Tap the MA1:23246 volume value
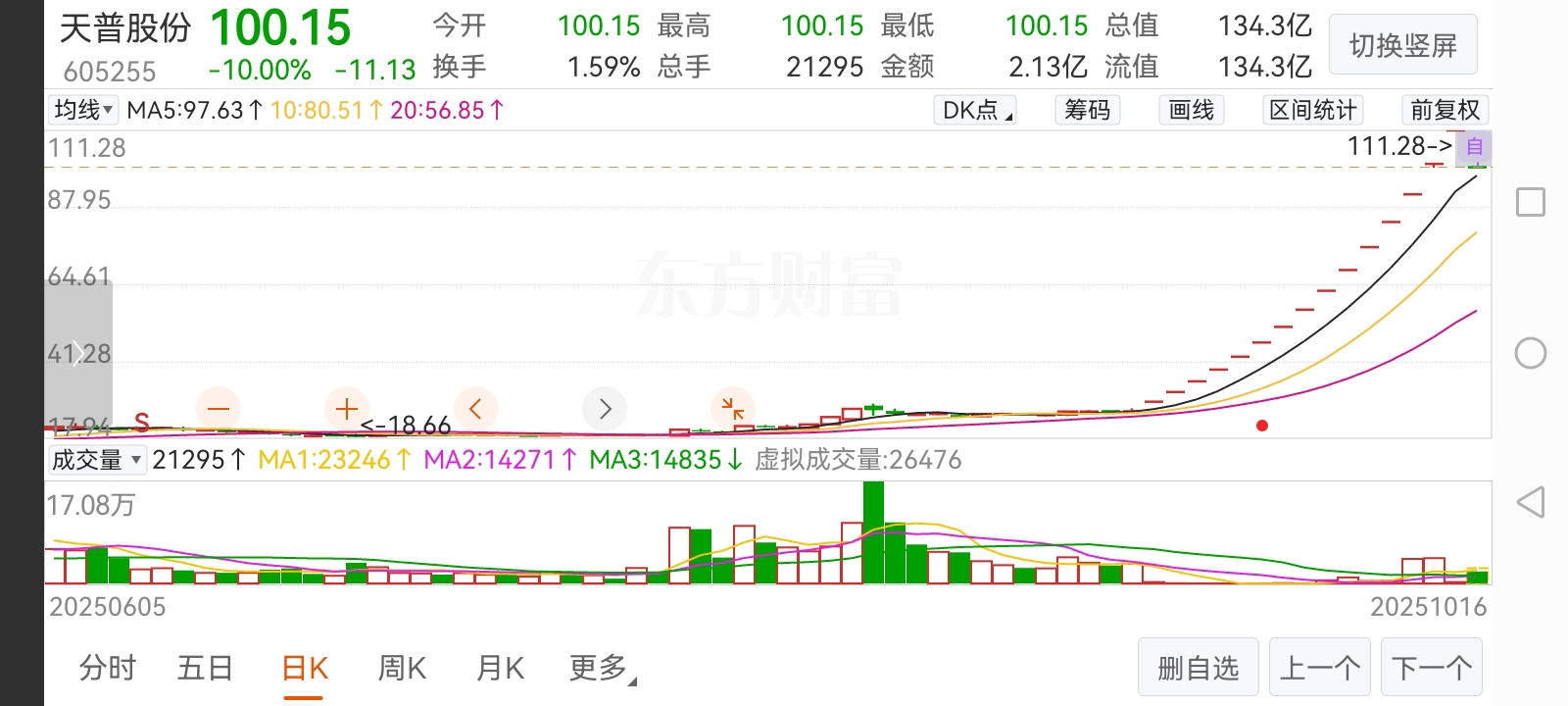 coord(334,460)
